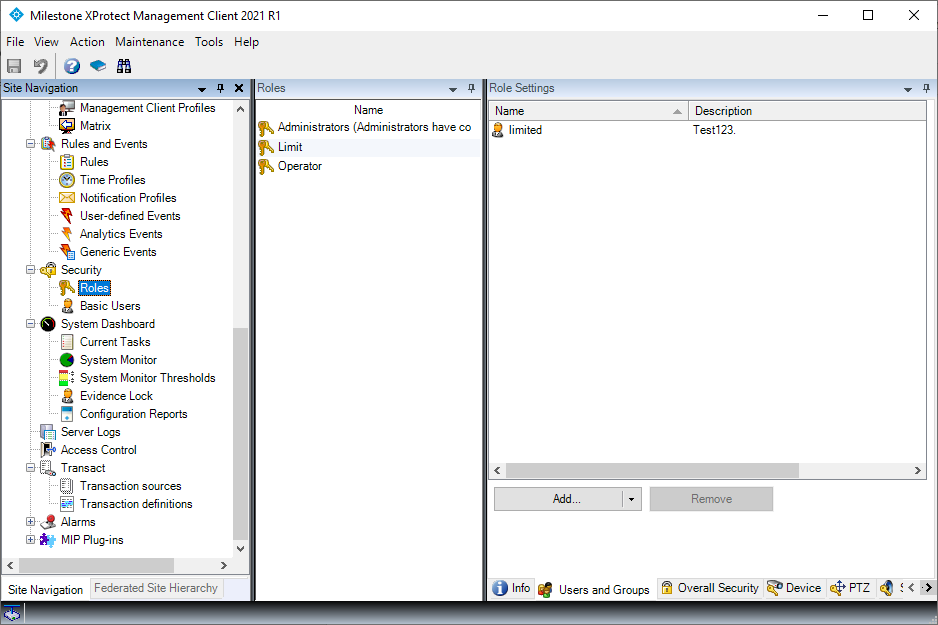Toggle auto-hide pin on Roles panel

coord(471,88)
